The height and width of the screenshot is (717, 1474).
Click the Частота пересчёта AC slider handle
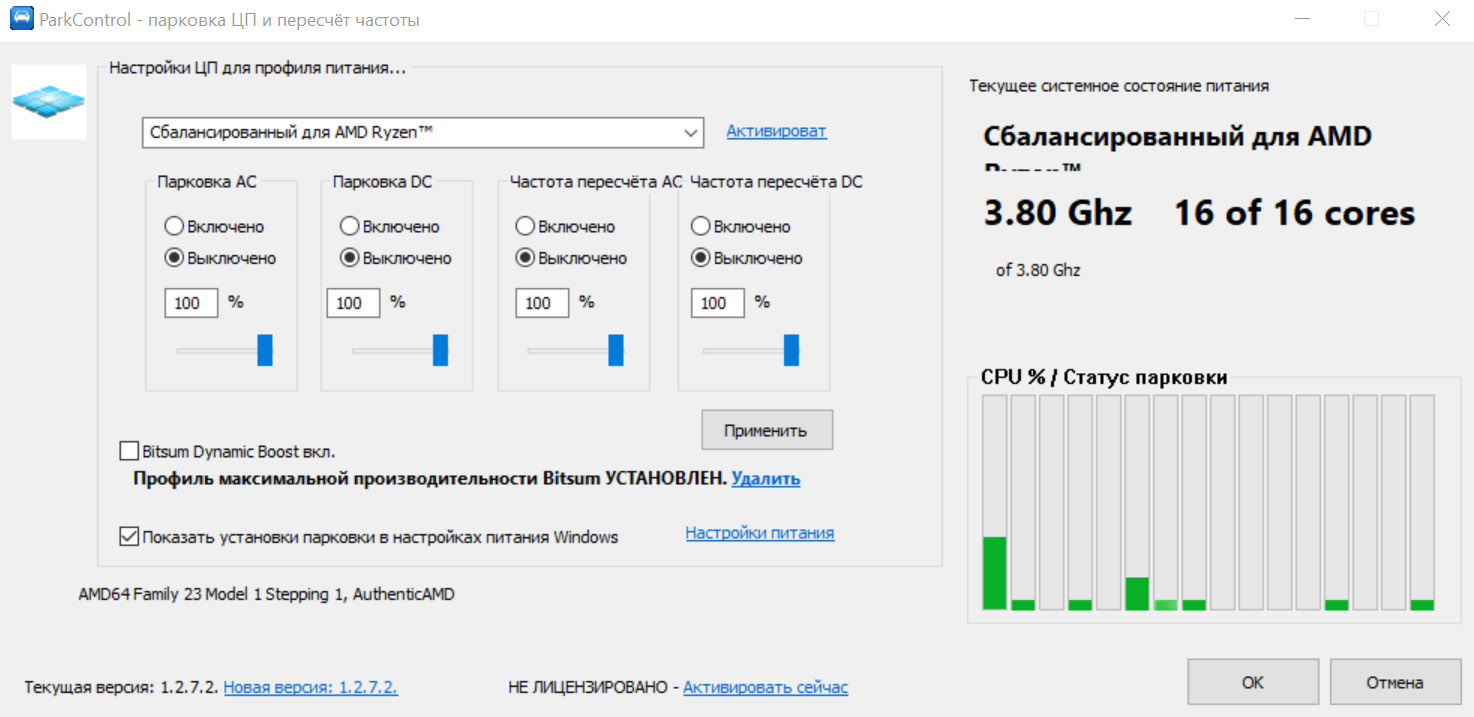616,350
